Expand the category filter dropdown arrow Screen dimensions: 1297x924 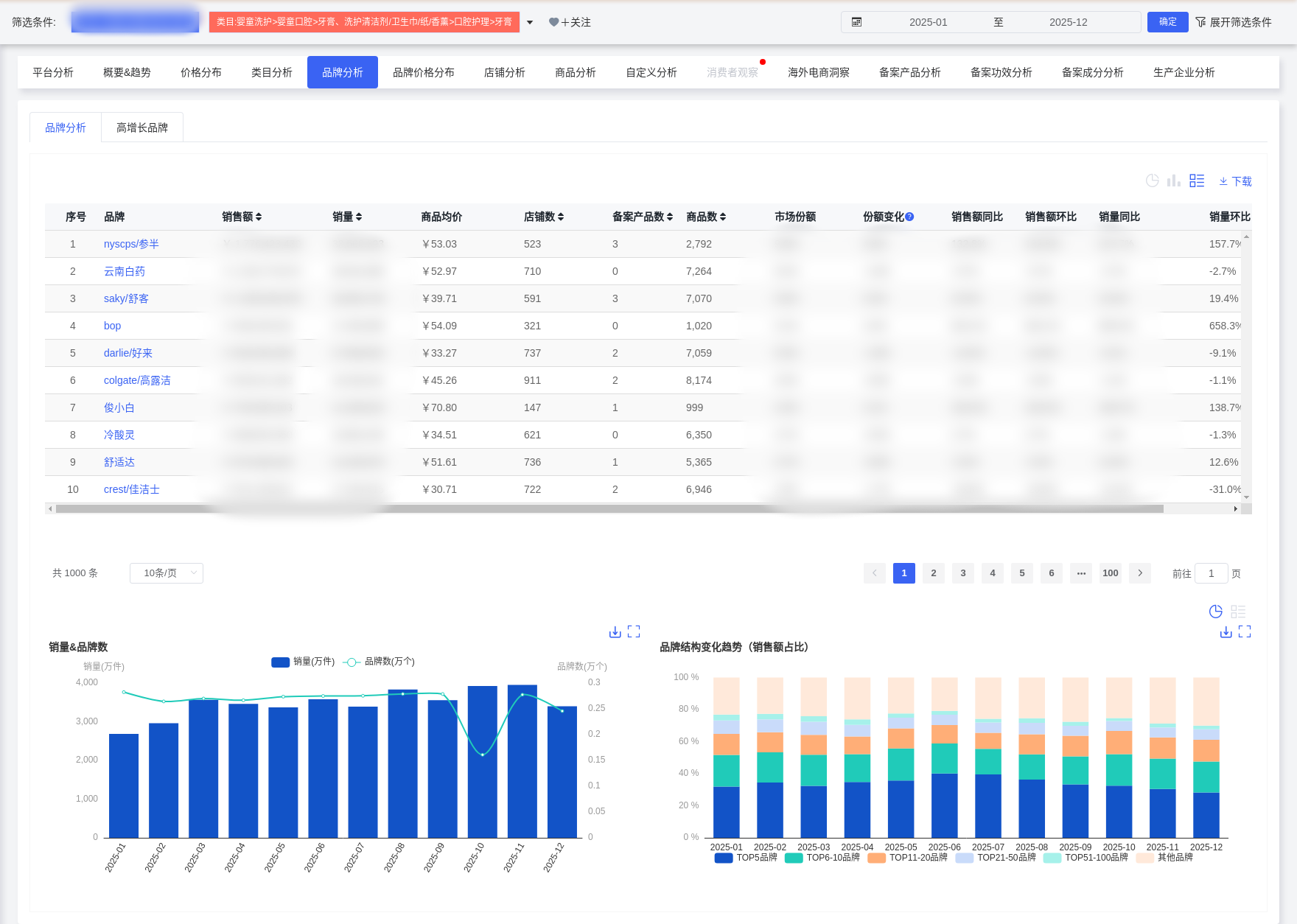click(x=530, y=22)
